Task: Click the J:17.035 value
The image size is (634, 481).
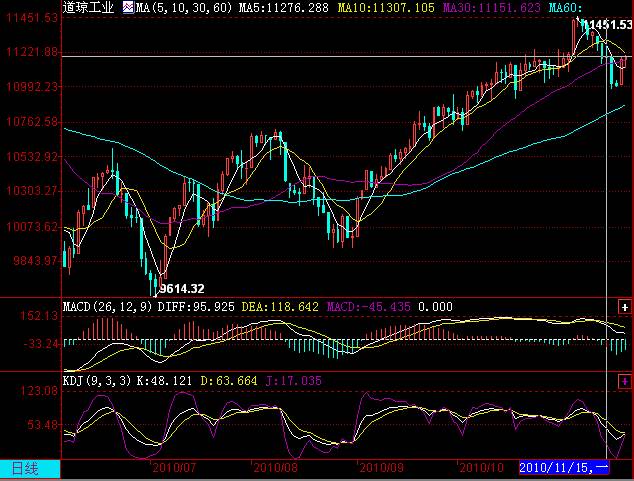Action: pos(294,381)
